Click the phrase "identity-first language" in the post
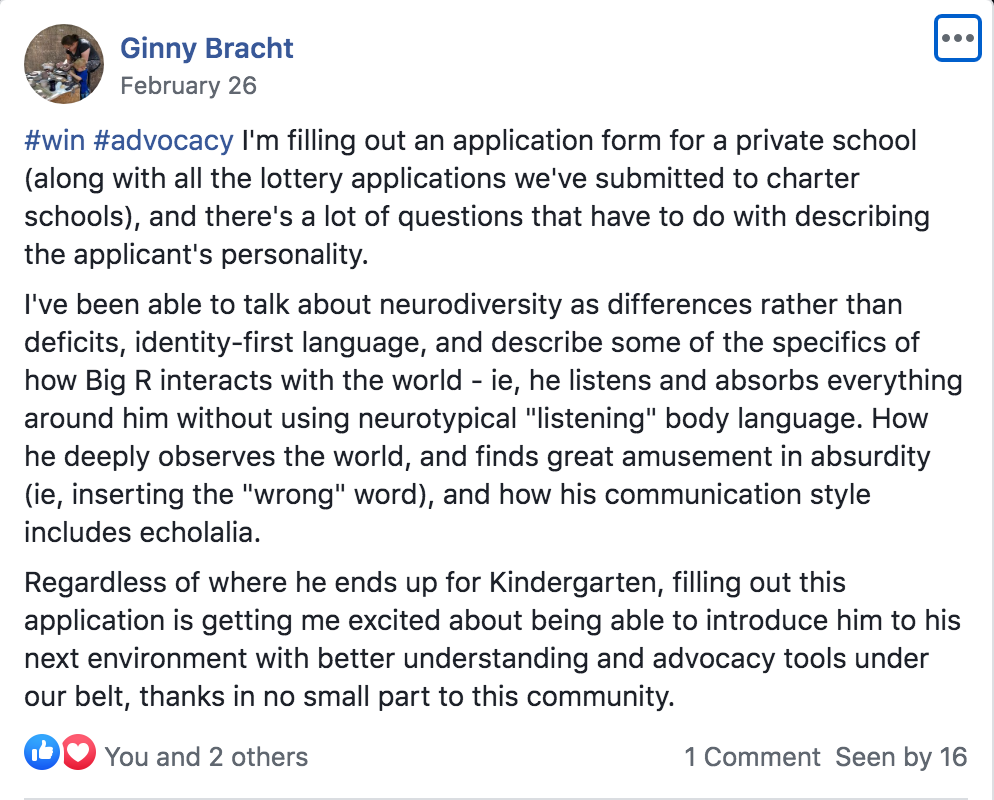Screen dimensions: 994x800 point(280,343)
